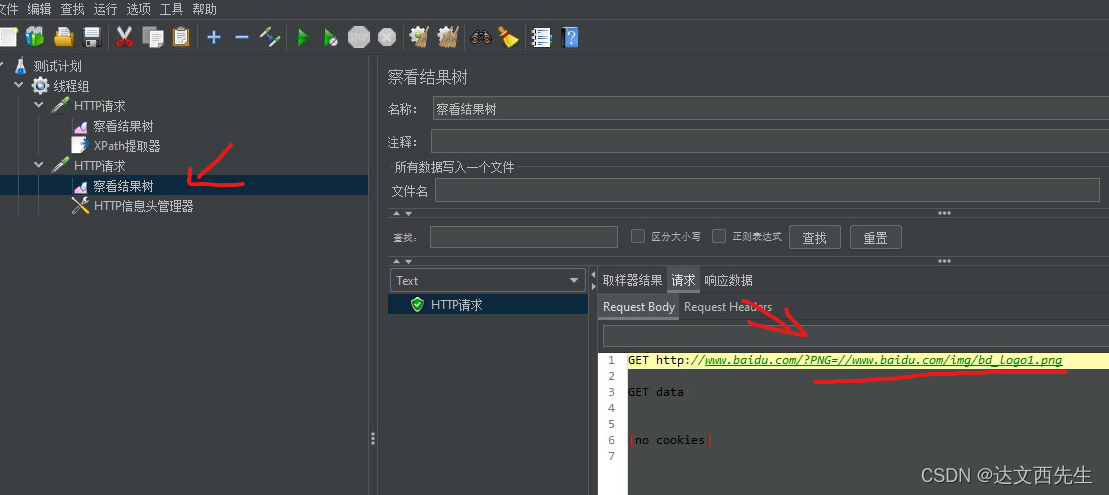This screenshot has height=495, width=1109.
Task: Click the 查找 search button
Action: [815, 238]
